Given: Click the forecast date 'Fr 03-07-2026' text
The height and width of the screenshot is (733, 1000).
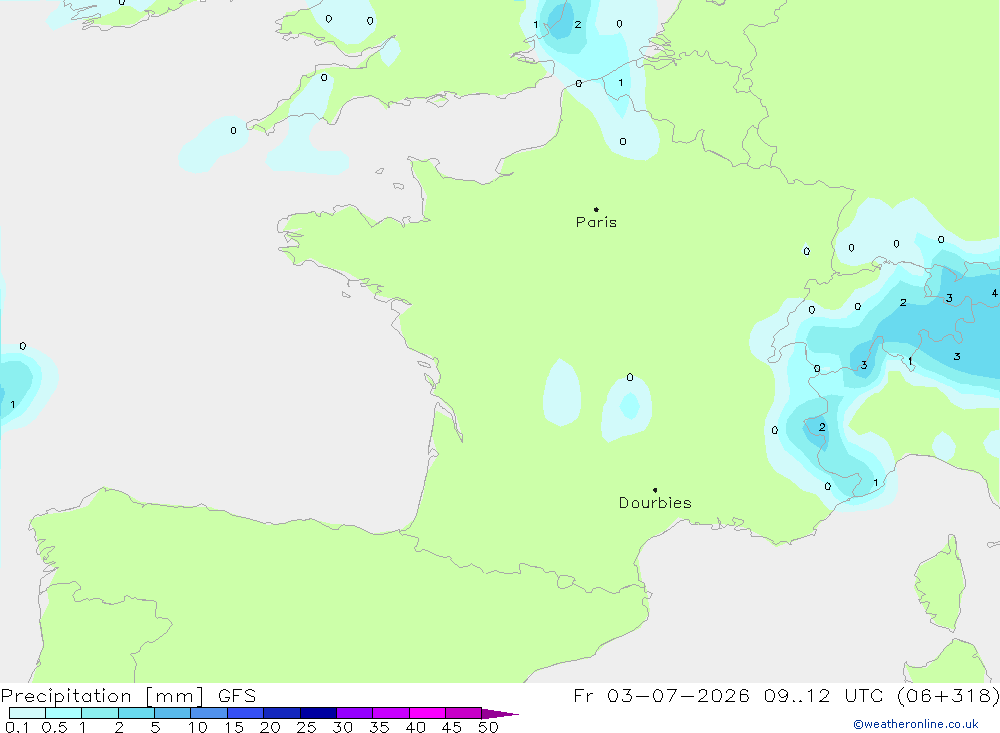Looking at the screenshot, I should click(x=661, y=695).
